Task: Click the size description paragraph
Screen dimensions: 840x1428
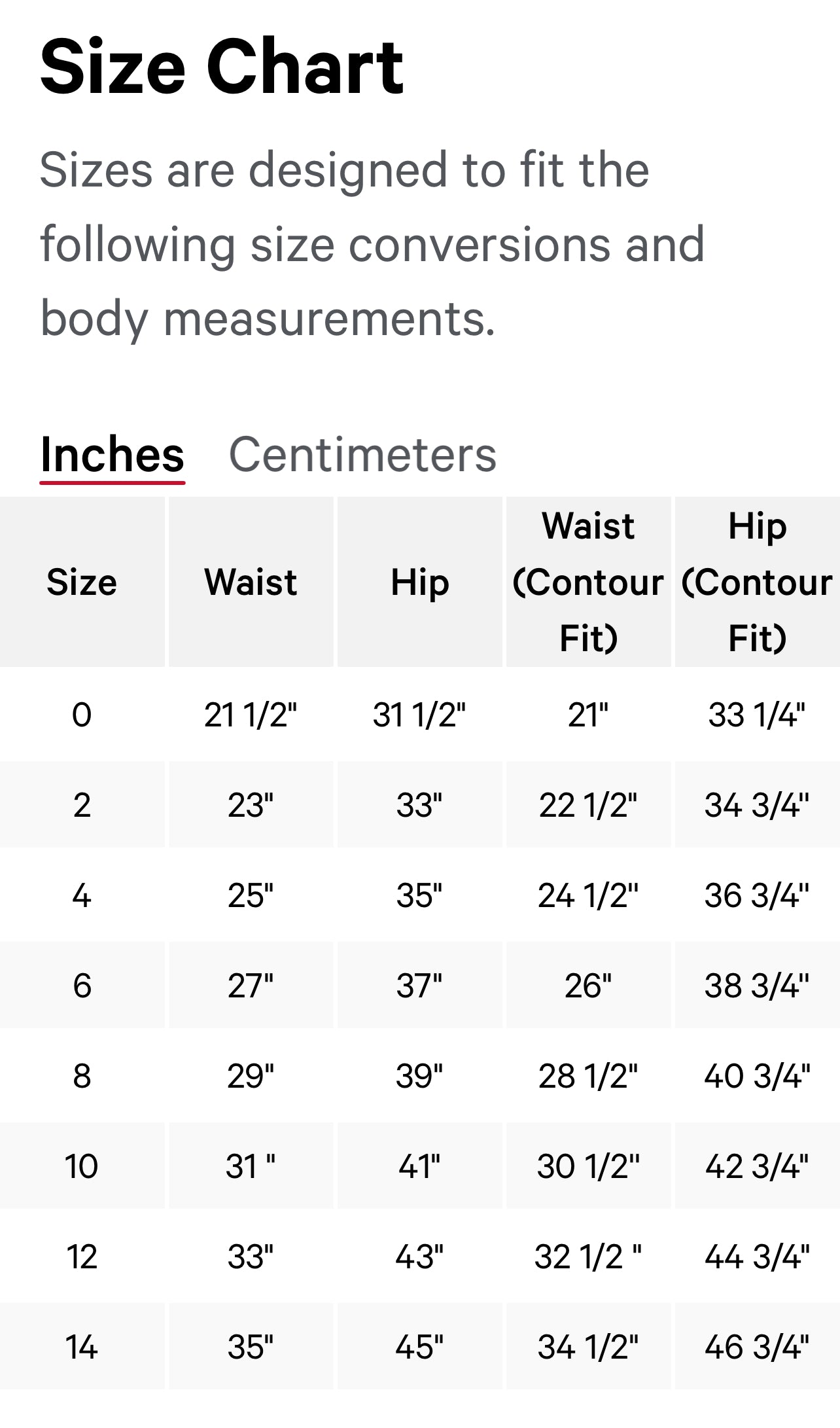Action: point(372,243)
